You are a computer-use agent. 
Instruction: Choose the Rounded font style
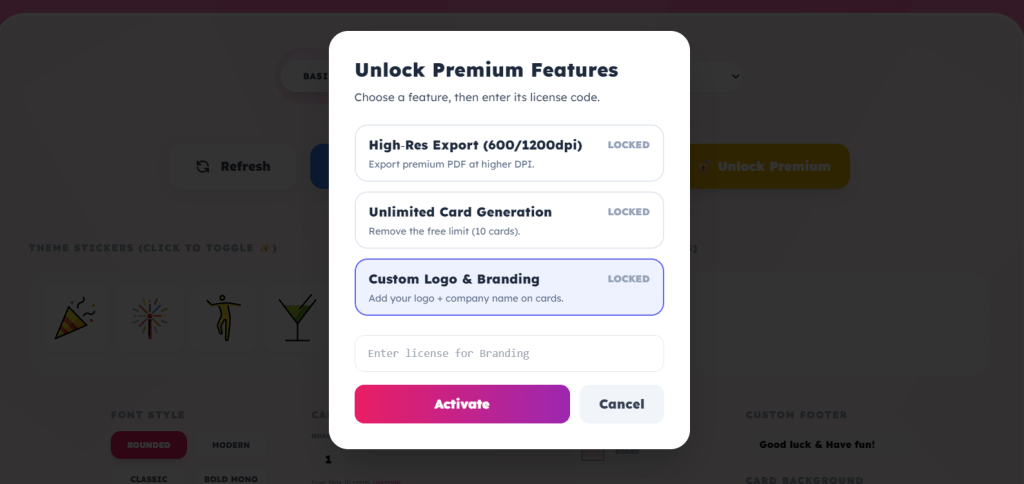[x=149, y=445]
